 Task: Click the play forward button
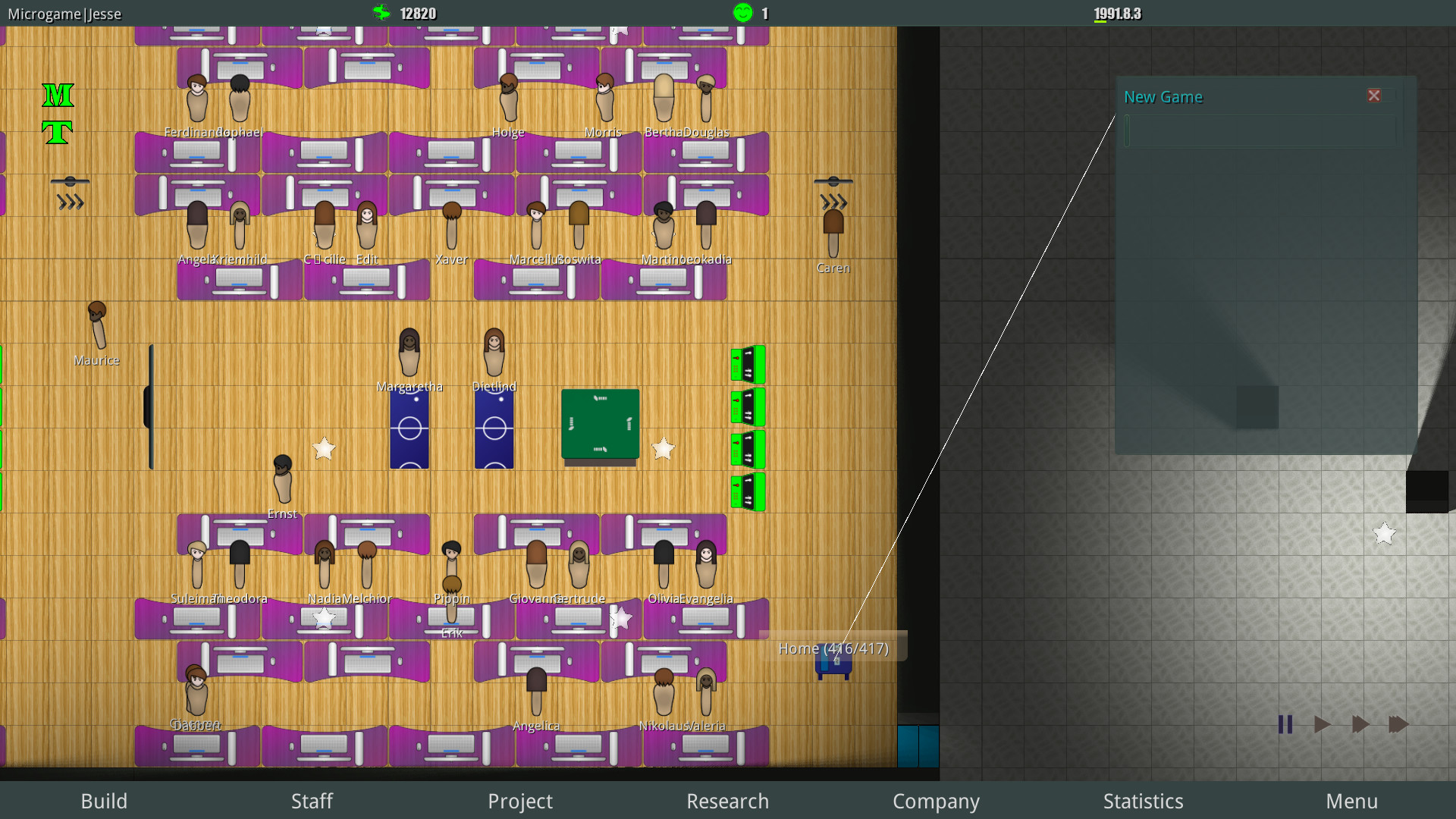coord(1320,725)
